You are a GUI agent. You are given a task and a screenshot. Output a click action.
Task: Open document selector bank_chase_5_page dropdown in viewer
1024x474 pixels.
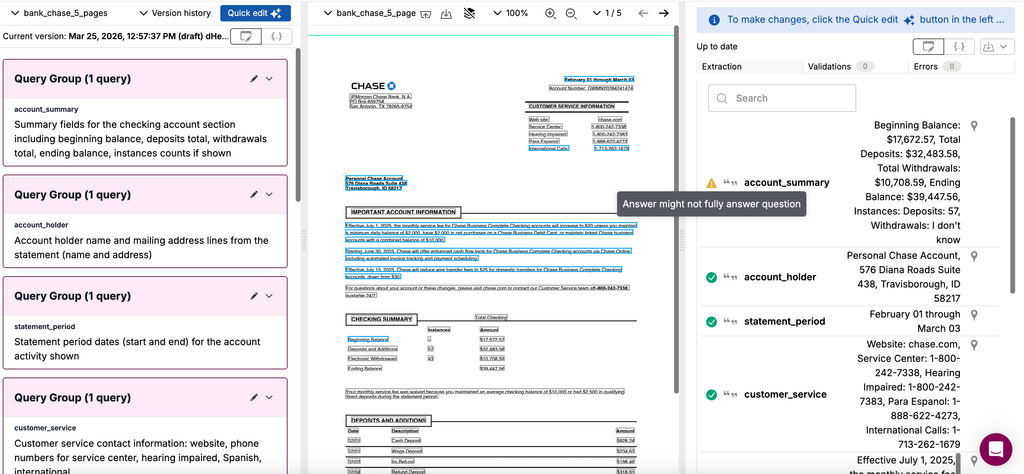coord(370,13)
